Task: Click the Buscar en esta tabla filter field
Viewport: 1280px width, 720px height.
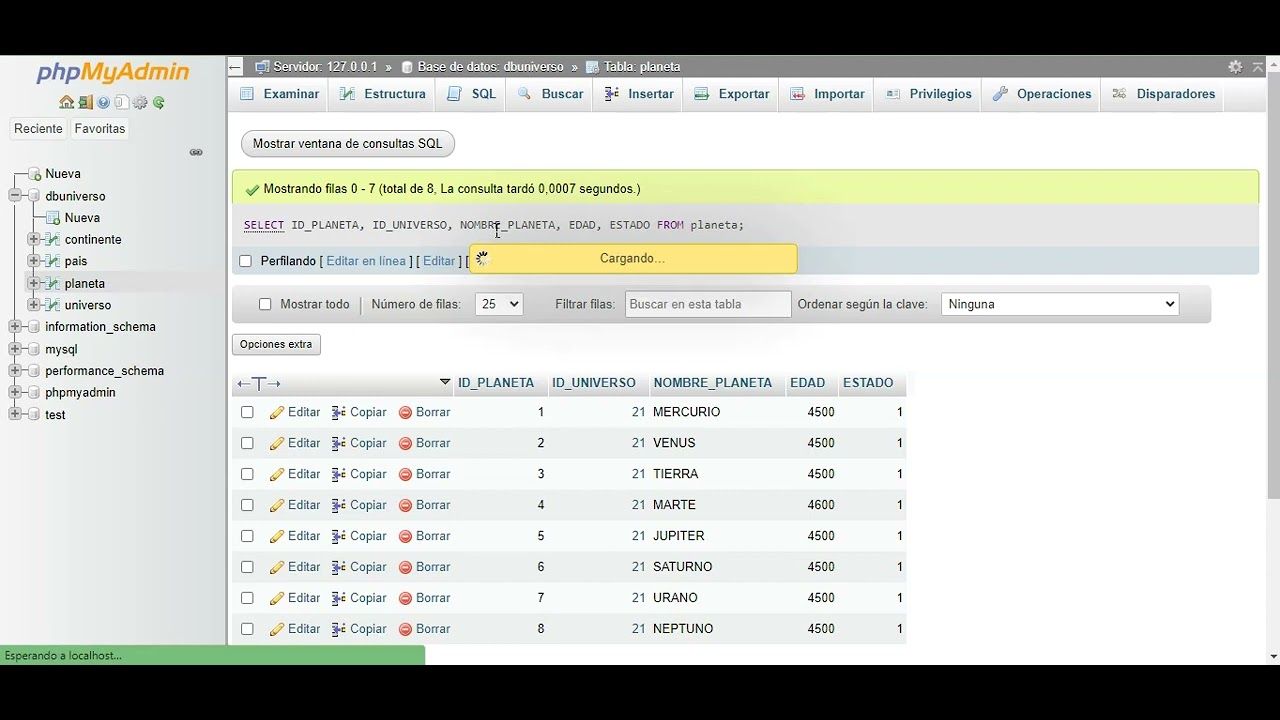Action: coord(708,304)
